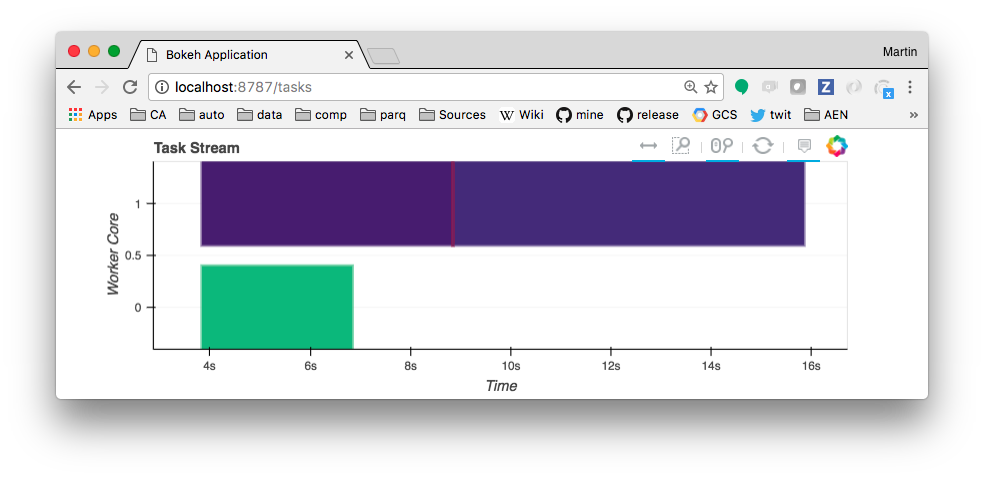
Task: Click the green task bar in the plot
Action: point(277,306)
